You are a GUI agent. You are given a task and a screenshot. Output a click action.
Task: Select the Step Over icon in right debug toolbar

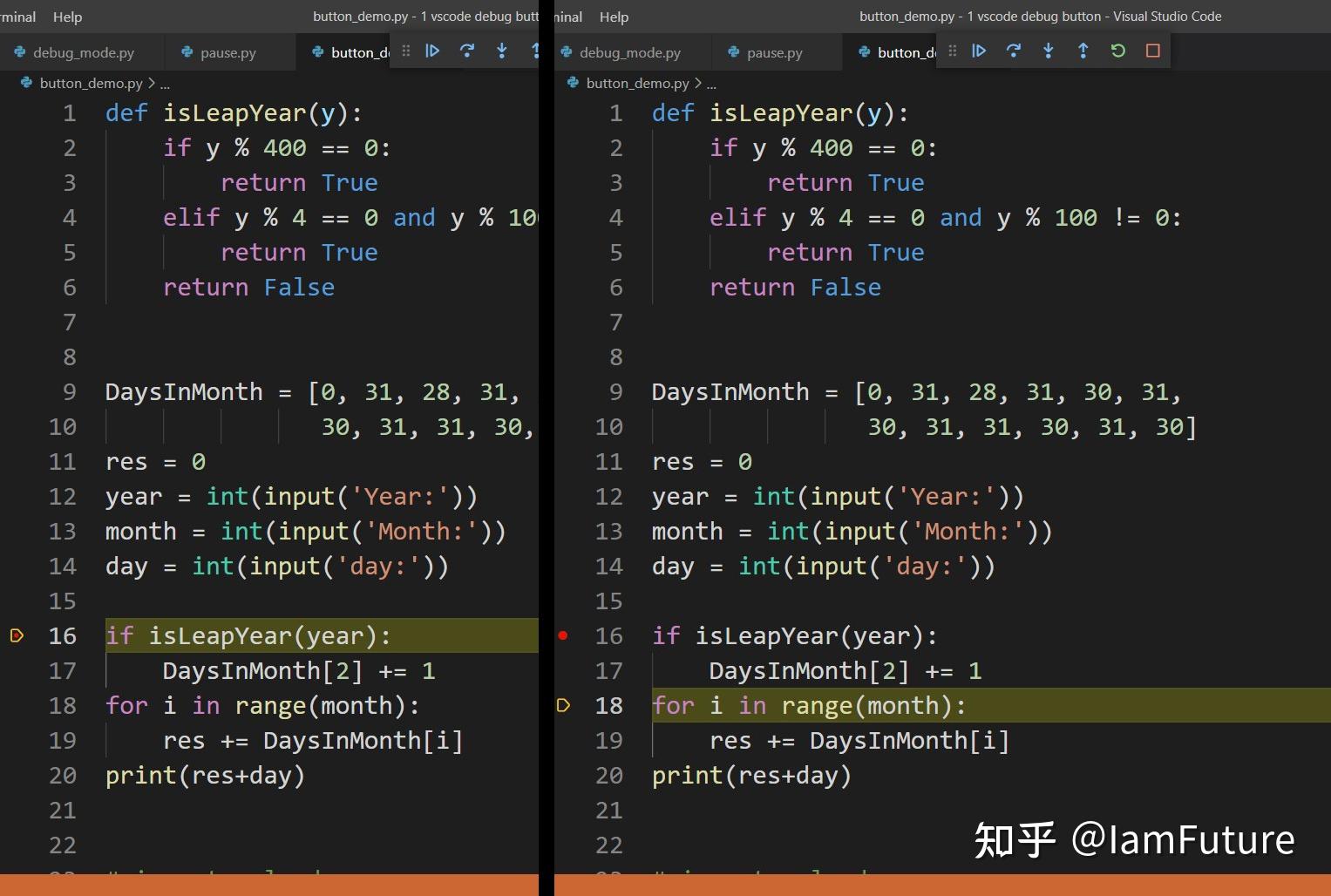coord(1014,51)
